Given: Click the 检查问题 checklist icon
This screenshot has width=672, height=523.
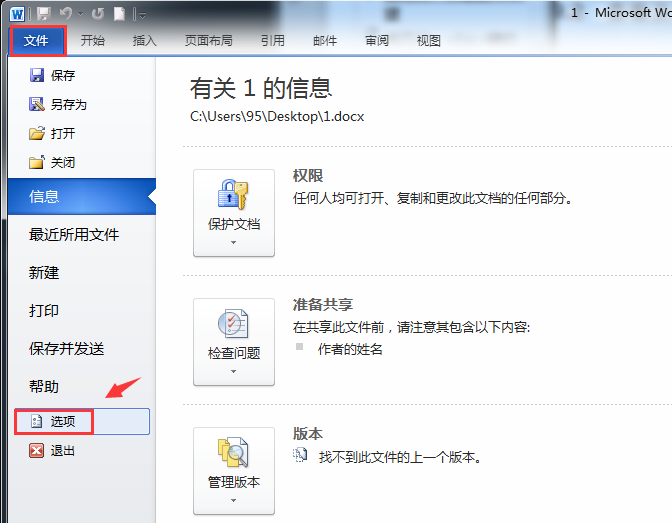Looking at the screenshot, I should [x=233, y=324].
